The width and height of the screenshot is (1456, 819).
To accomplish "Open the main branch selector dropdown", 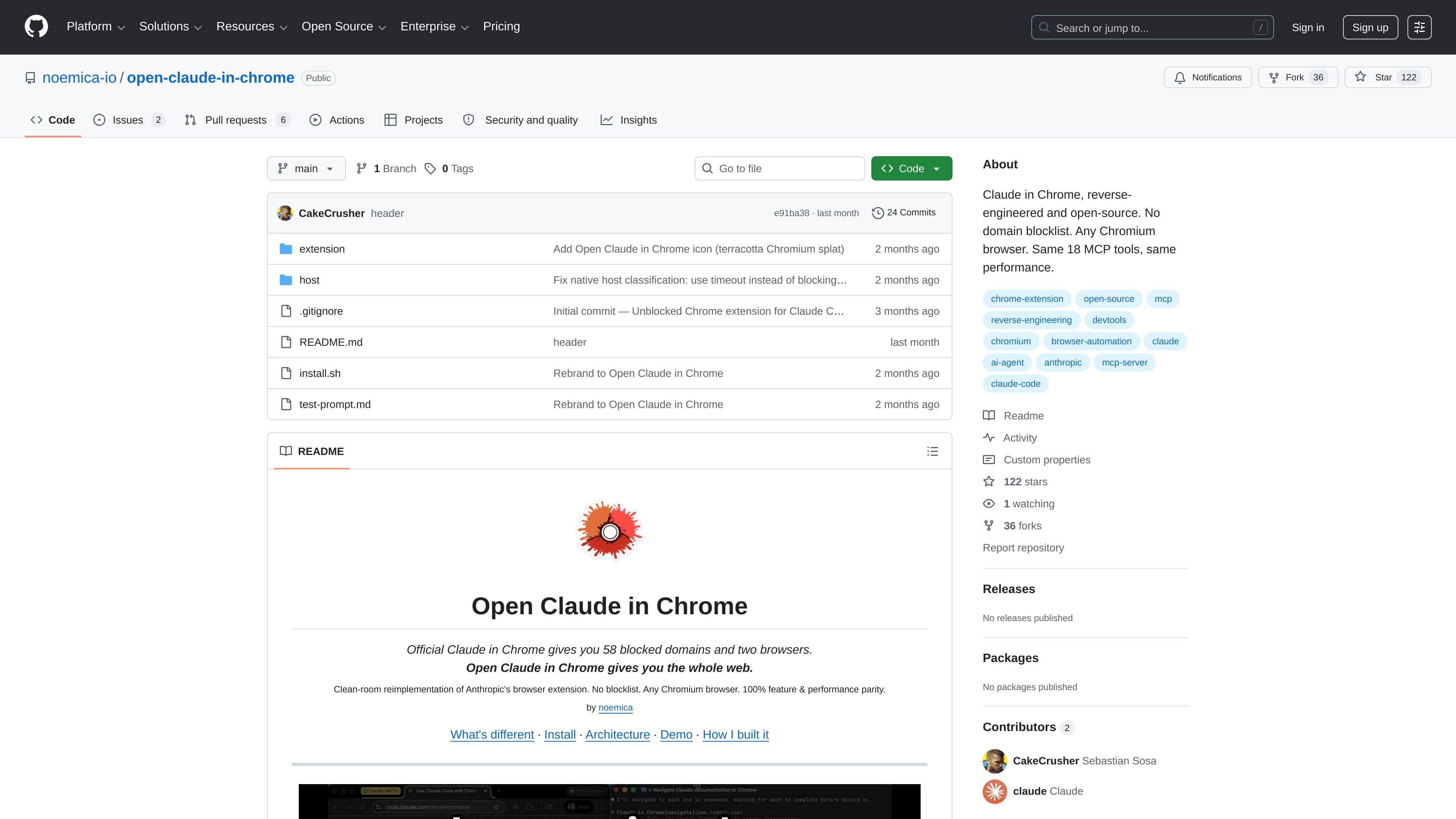I will (x=306, y=168).
